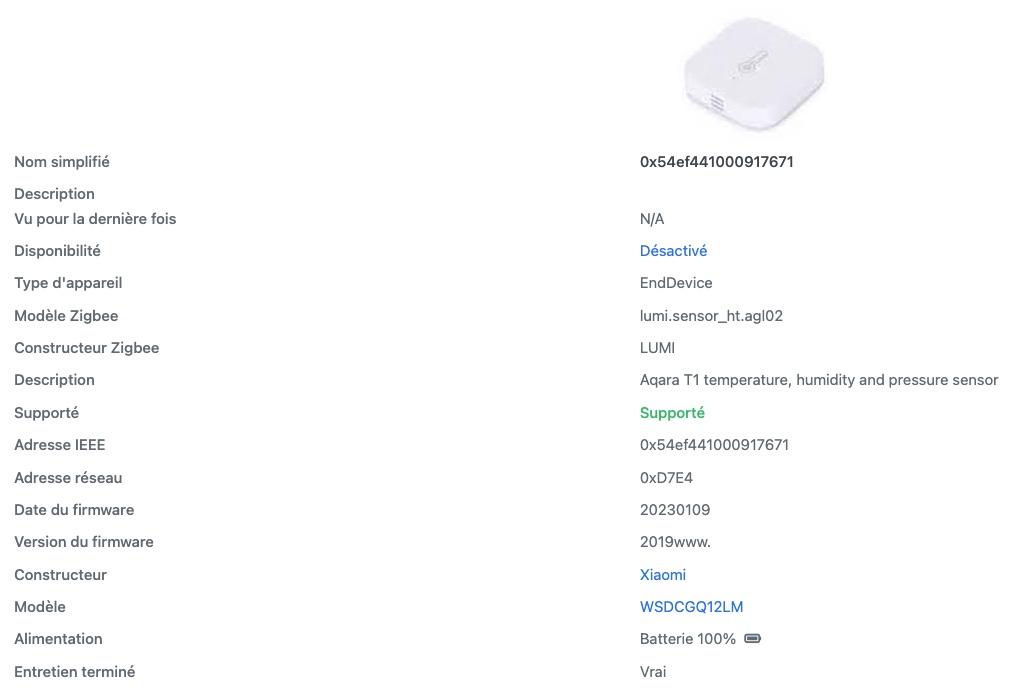Click the friendly name 0x54ef441000917671 in bold

[x=717, y=162]
